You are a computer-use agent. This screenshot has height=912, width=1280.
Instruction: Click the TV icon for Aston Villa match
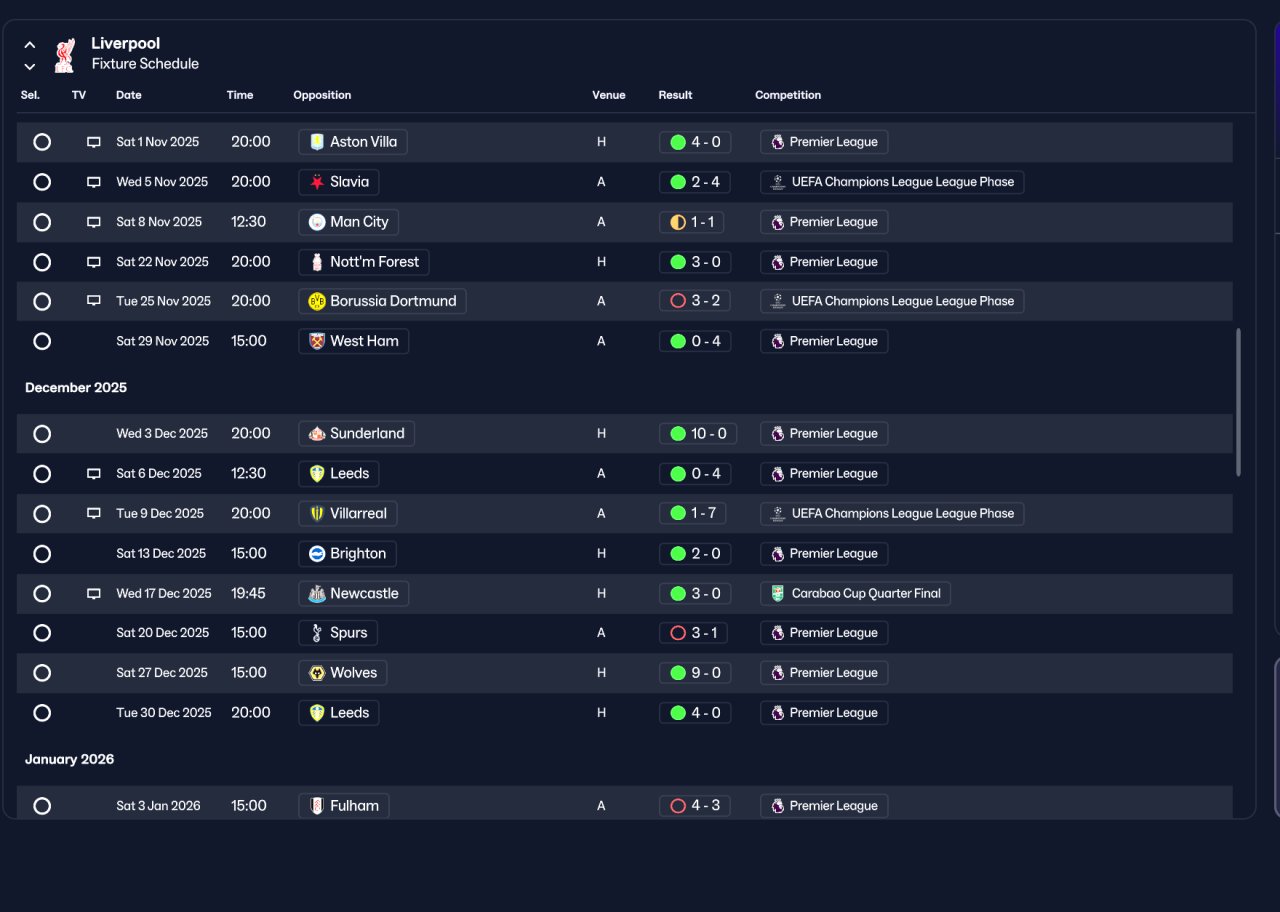[94, 142]
